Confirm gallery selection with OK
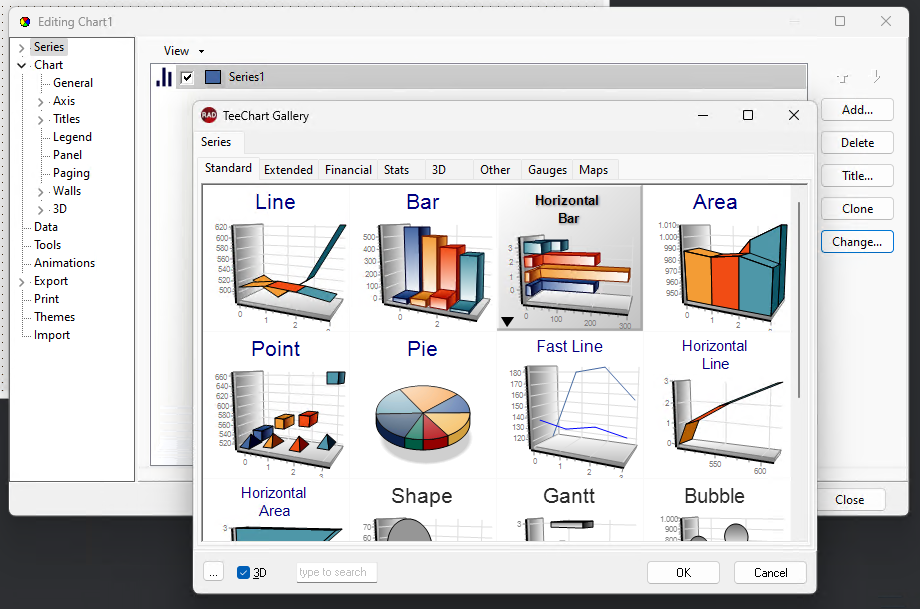Screen dimensions: 920x609 (684, 573)
